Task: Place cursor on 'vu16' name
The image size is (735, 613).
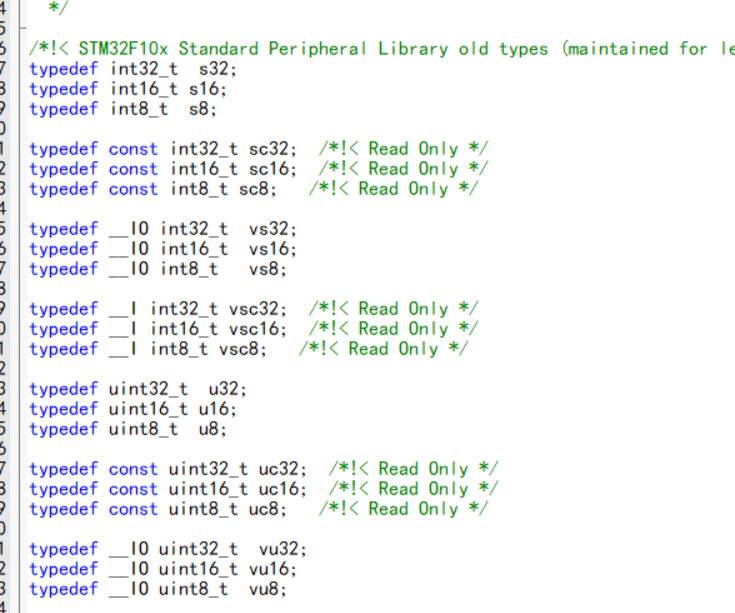Action: (270, 569)
